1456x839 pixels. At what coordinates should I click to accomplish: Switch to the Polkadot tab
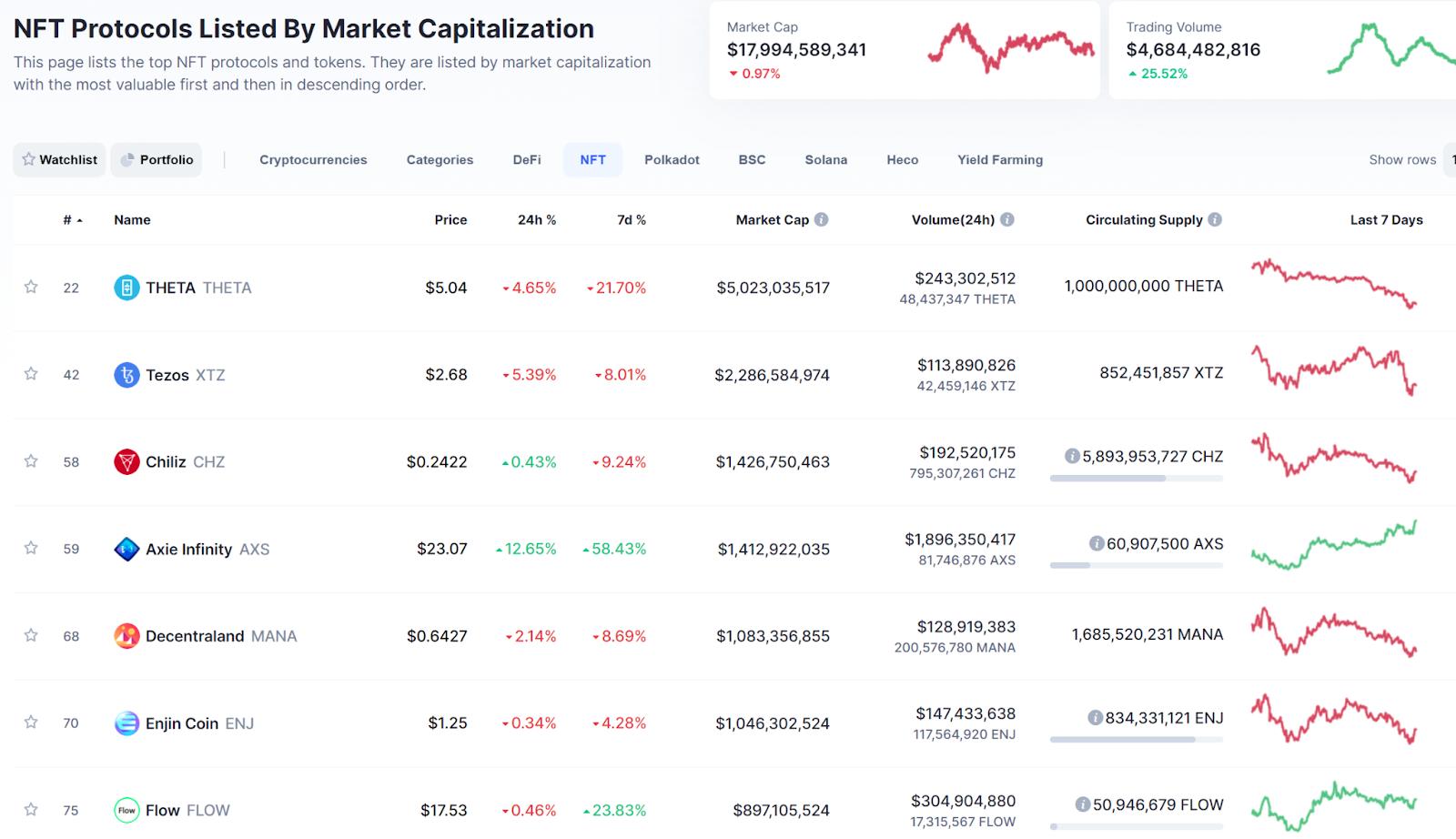(x=672, y=159)
